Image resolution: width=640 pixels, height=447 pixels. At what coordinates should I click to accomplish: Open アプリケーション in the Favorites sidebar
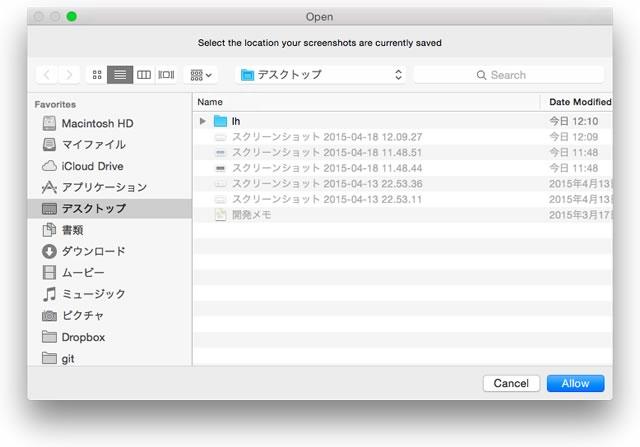pos(103,187)
